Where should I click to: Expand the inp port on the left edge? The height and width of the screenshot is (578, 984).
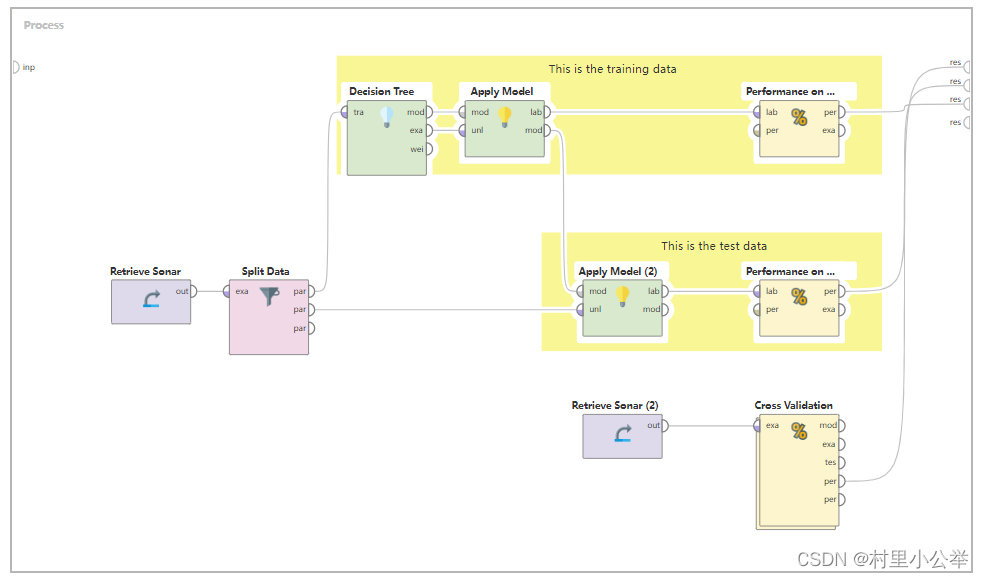click(16, 67)
